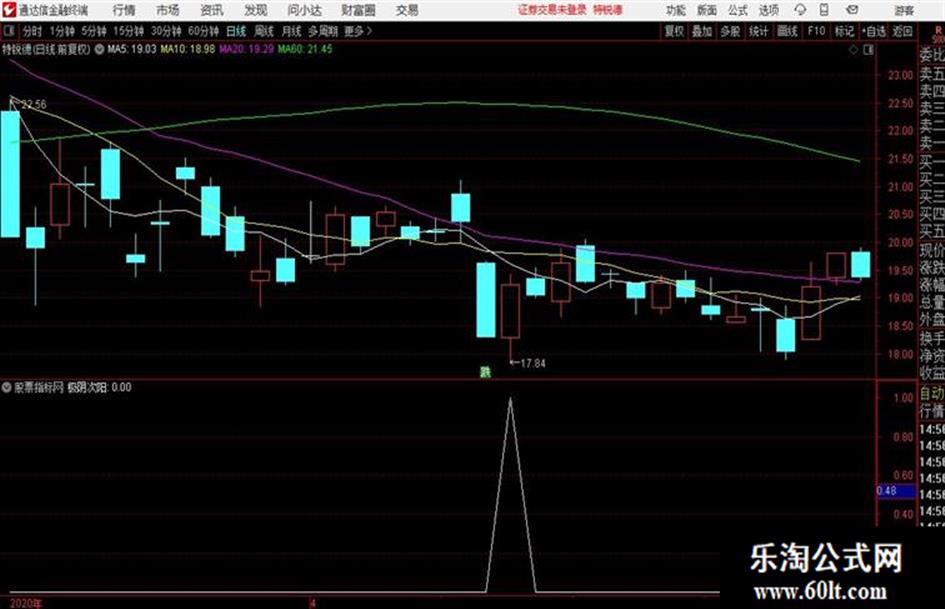The width and height of the screenshot is (945, 609).
Task: Click the round icon before 股票指标网
Action: pyautogui.click(x=7, y=387)
